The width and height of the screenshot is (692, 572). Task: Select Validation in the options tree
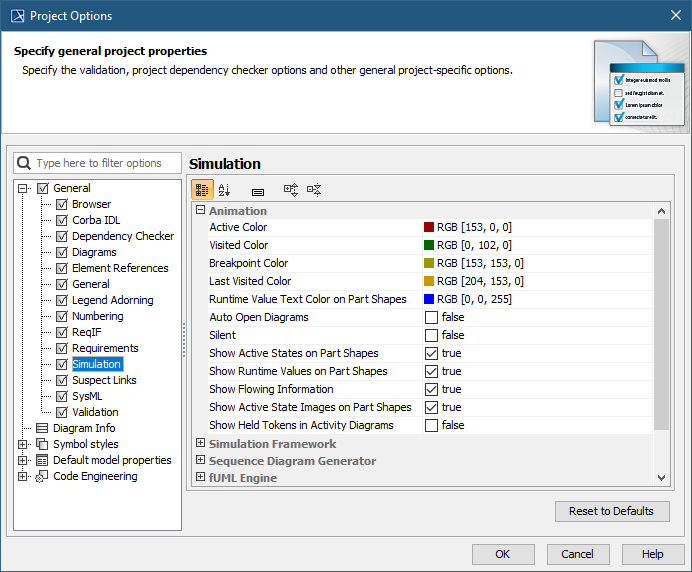95,412
